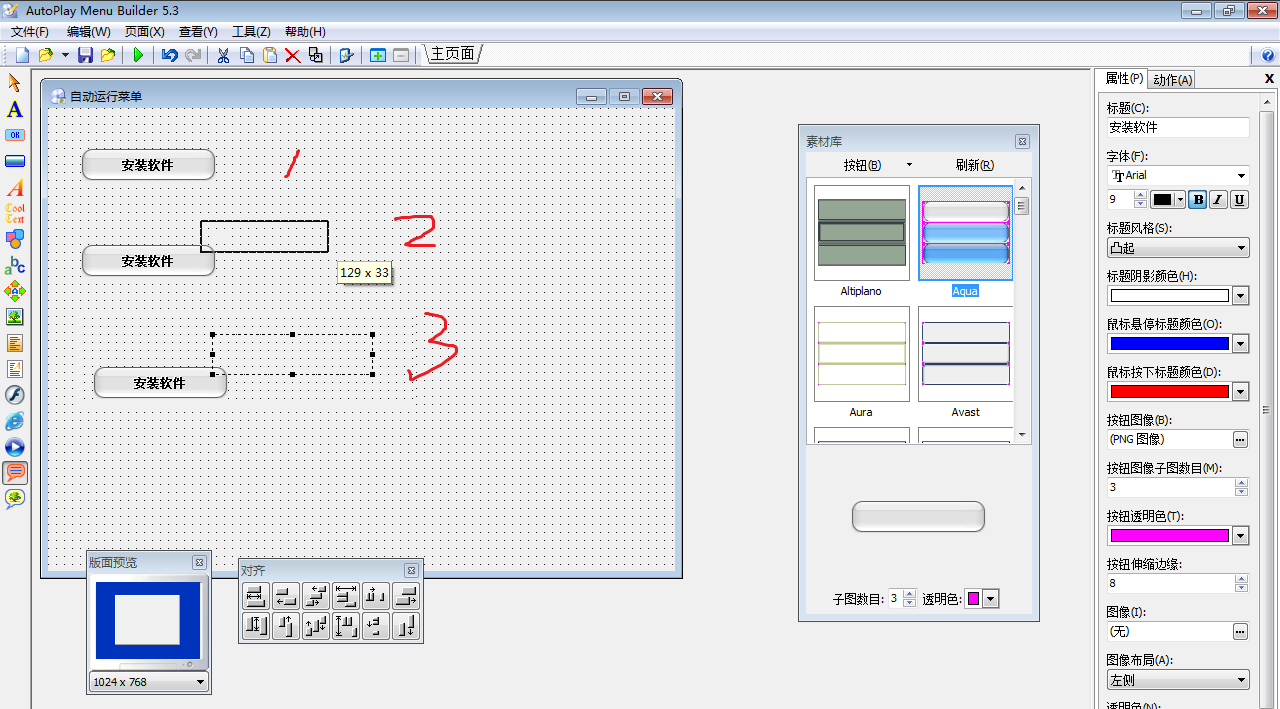
Task: Click the 按钮伸缩边缘 field showing 8
Action: point(1170,584)
